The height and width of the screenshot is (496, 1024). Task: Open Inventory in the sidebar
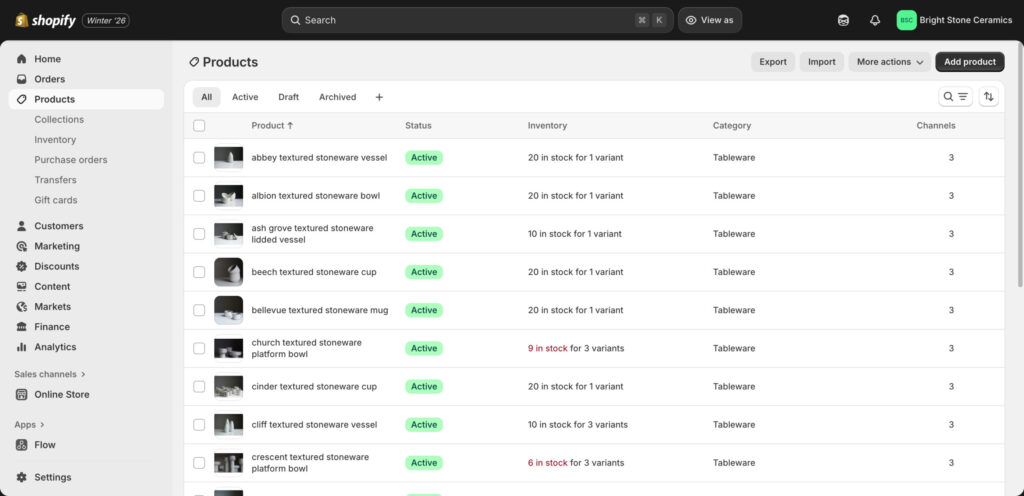tap(56, 140)
